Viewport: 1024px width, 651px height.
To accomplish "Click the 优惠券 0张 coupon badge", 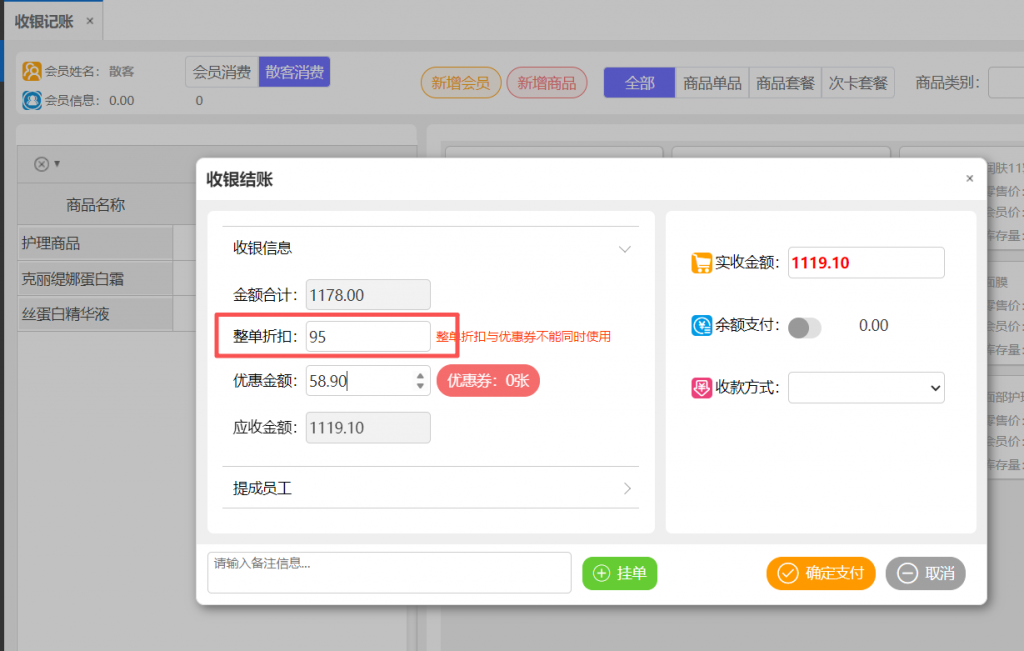I will pos(488,380).
